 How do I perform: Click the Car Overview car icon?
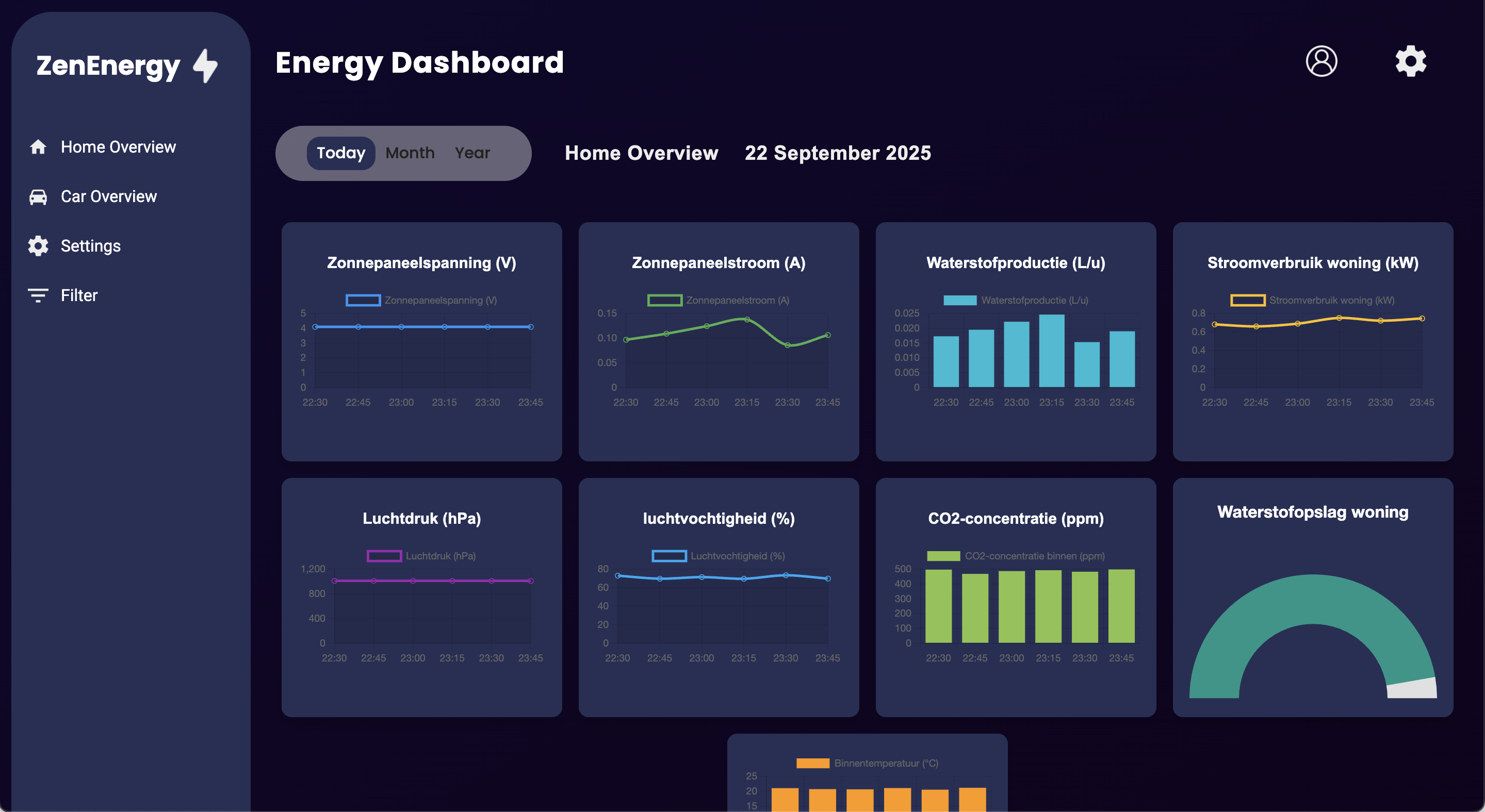coord(38,196)
